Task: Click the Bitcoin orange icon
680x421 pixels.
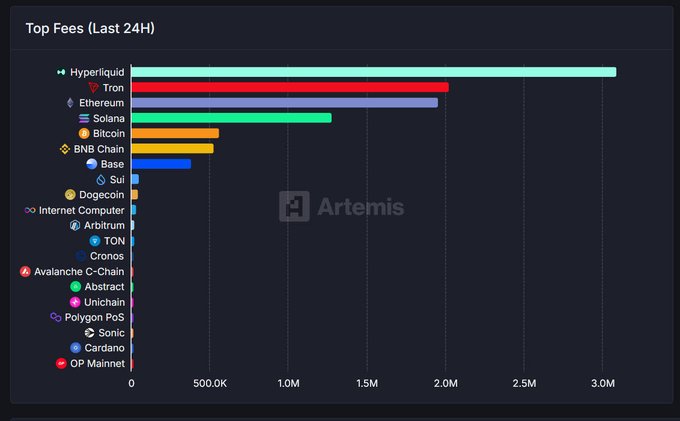Action: click(84, 134)
